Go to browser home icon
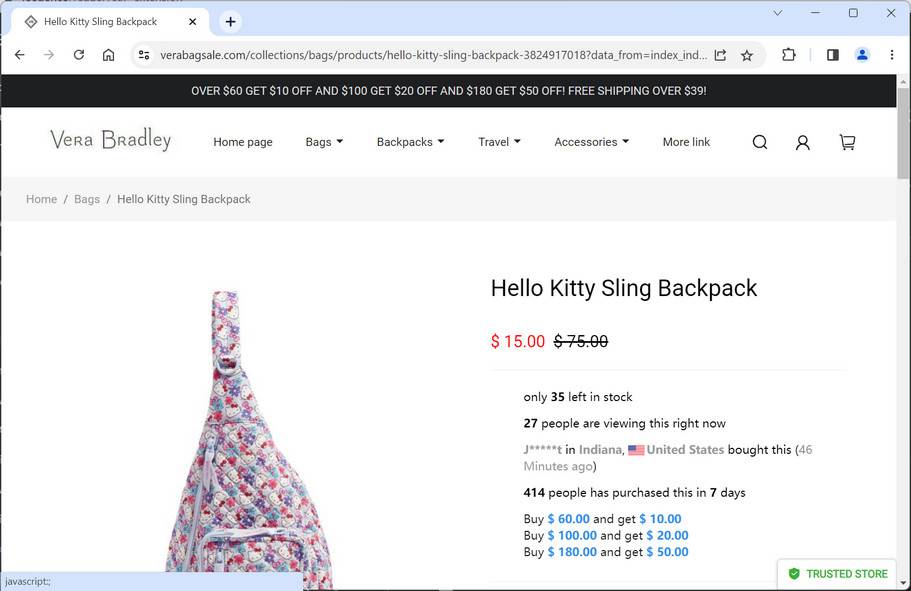The width and height of the screenshot is (911, 591). click(x=109, y=55)
